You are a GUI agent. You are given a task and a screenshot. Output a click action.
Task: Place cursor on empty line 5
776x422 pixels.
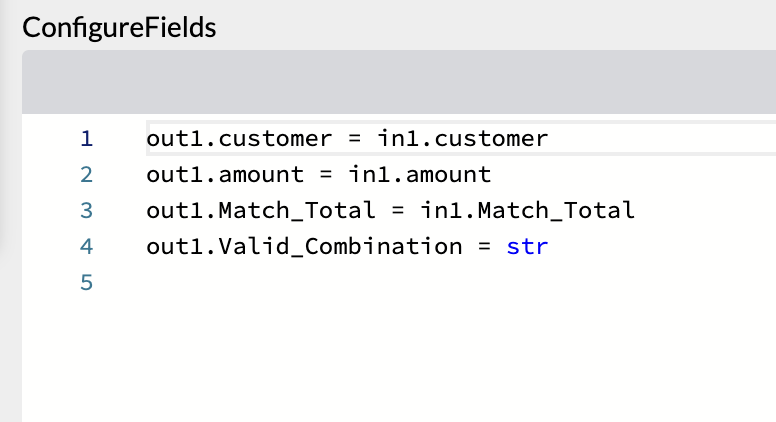pyautogui.click(x=300, y=283)
